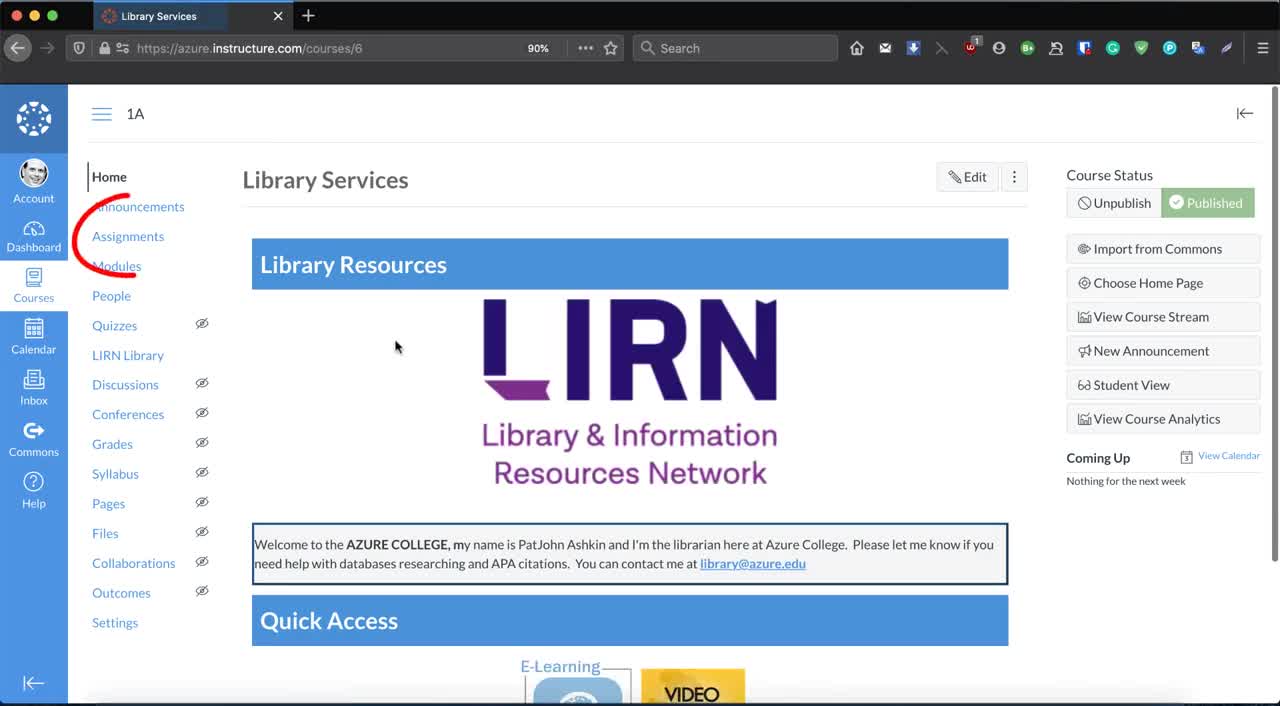
Task: Click the browser Back button
Action: pyautogui.click(x=16, y=48)
